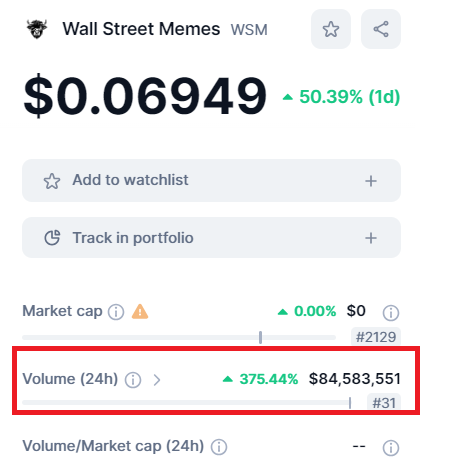This screenshot has height=468, width=451.
Task: Open the share icon button
Action: point(381,29)
